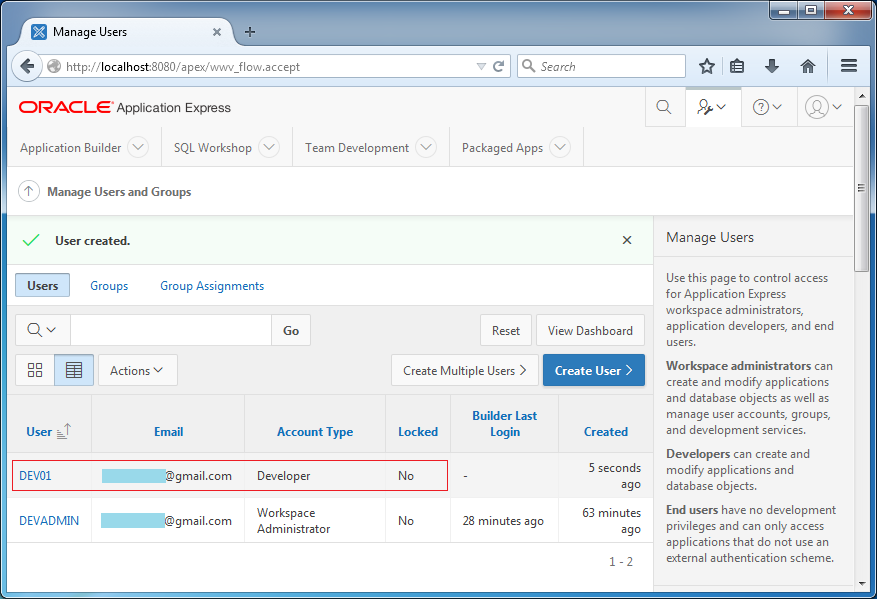The height and width of the screenshot is (599, 877).
Task: Bookmark this page with the star icon
Action: point(707,67)
